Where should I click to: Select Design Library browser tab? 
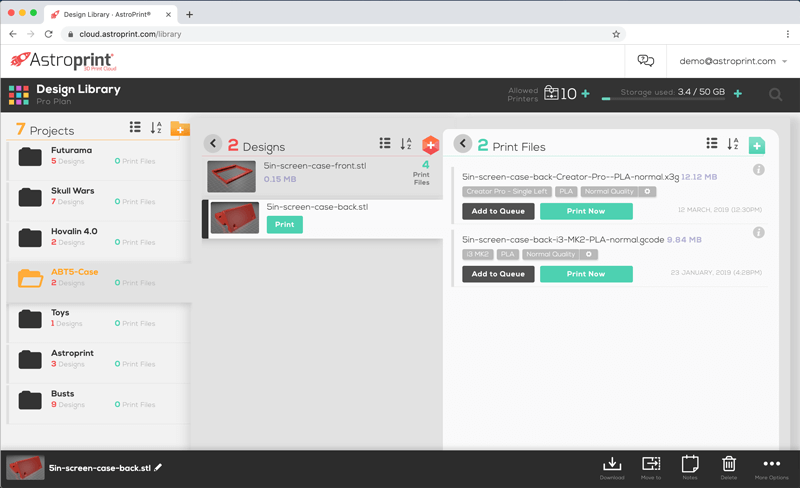[110, 14]
